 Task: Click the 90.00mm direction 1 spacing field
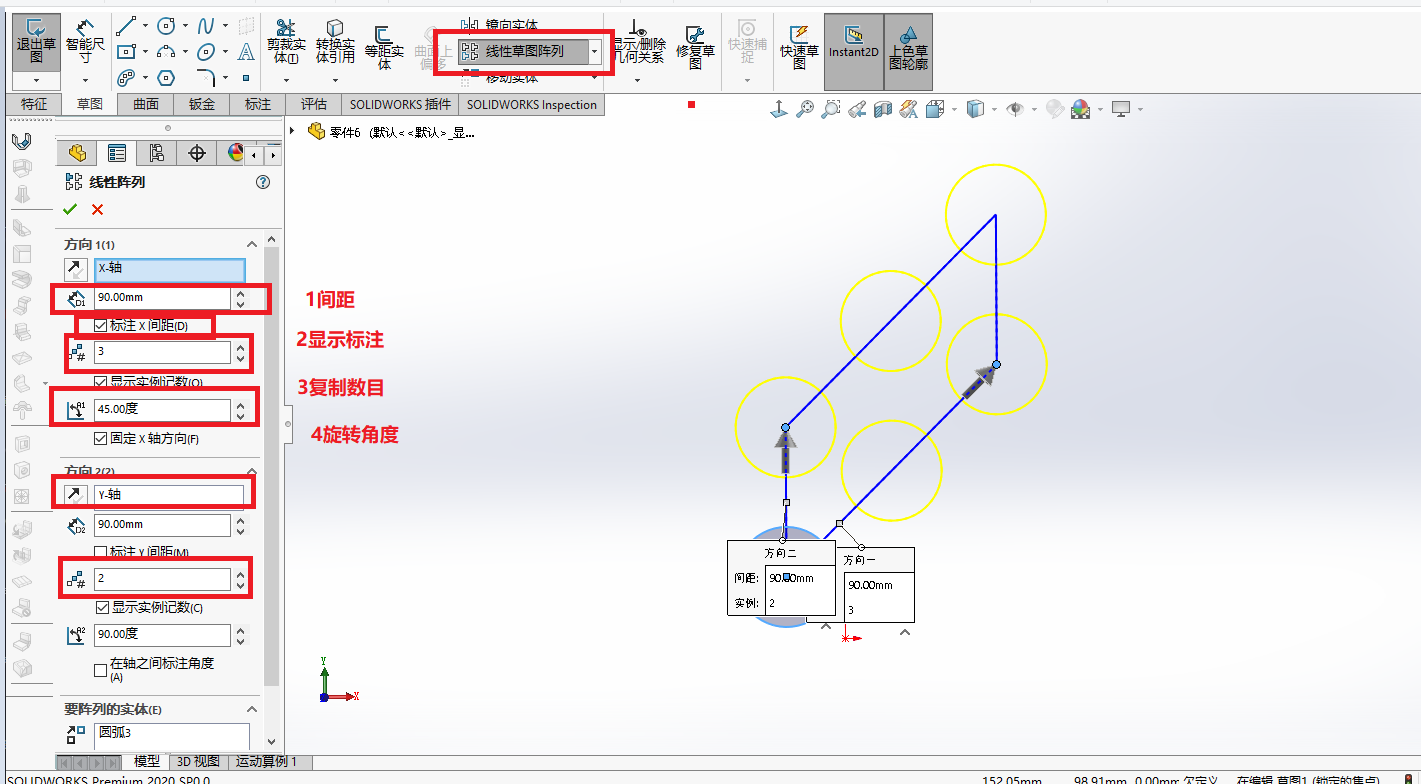pos(162,298)
